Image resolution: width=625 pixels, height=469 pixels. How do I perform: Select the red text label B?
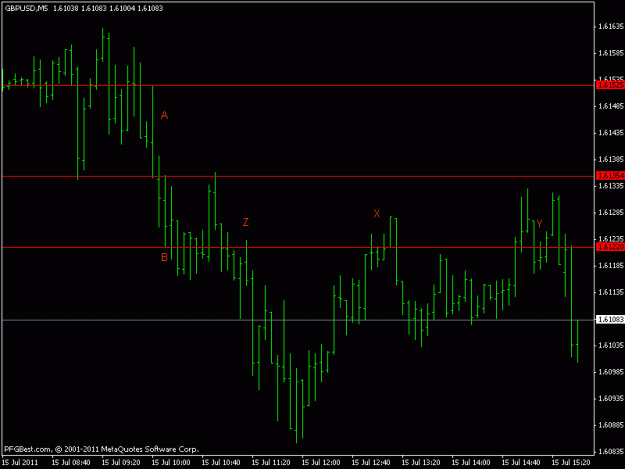(x=164, y=257)
